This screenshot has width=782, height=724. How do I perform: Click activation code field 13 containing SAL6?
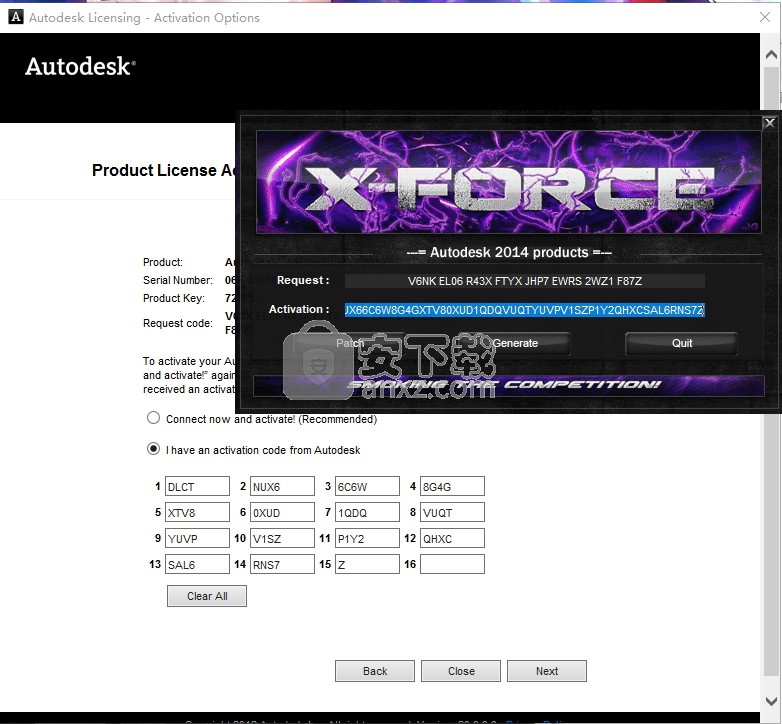(x=197, y=564)
